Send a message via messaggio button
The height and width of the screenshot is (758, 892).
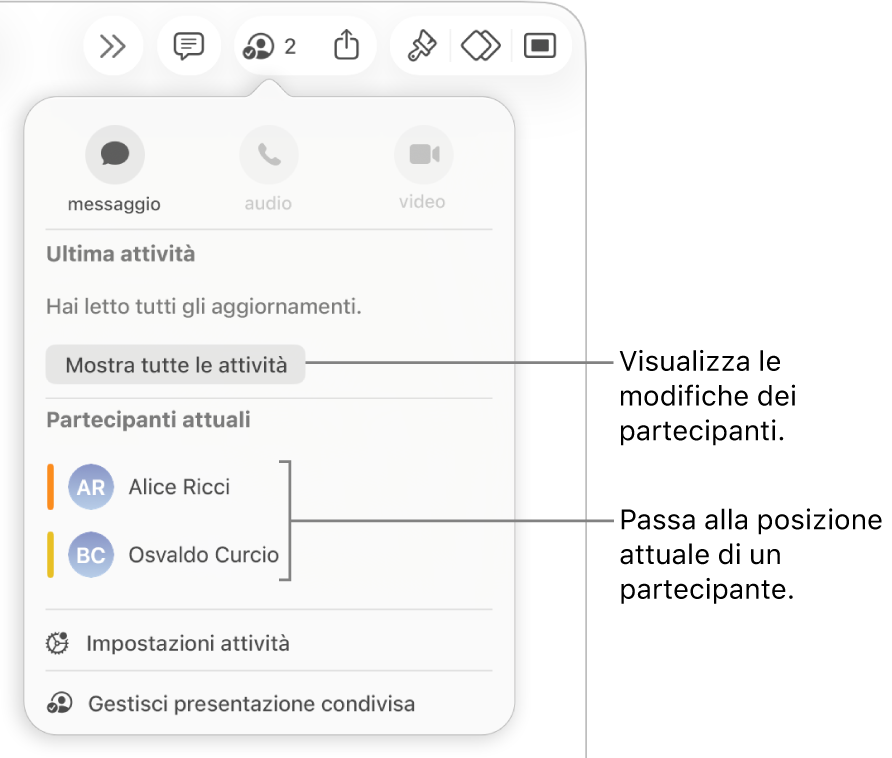click(115, 154)
